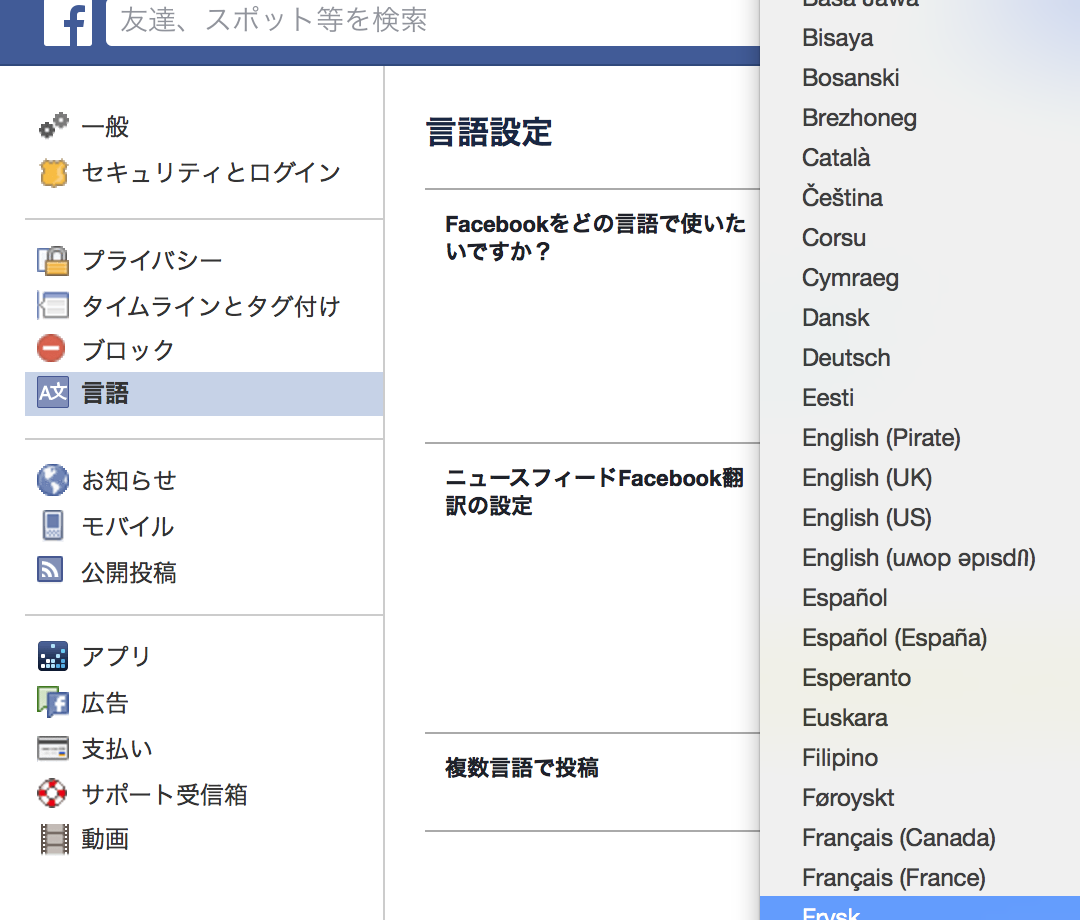Select the 言語 settings tab

[x=205, y=394]
